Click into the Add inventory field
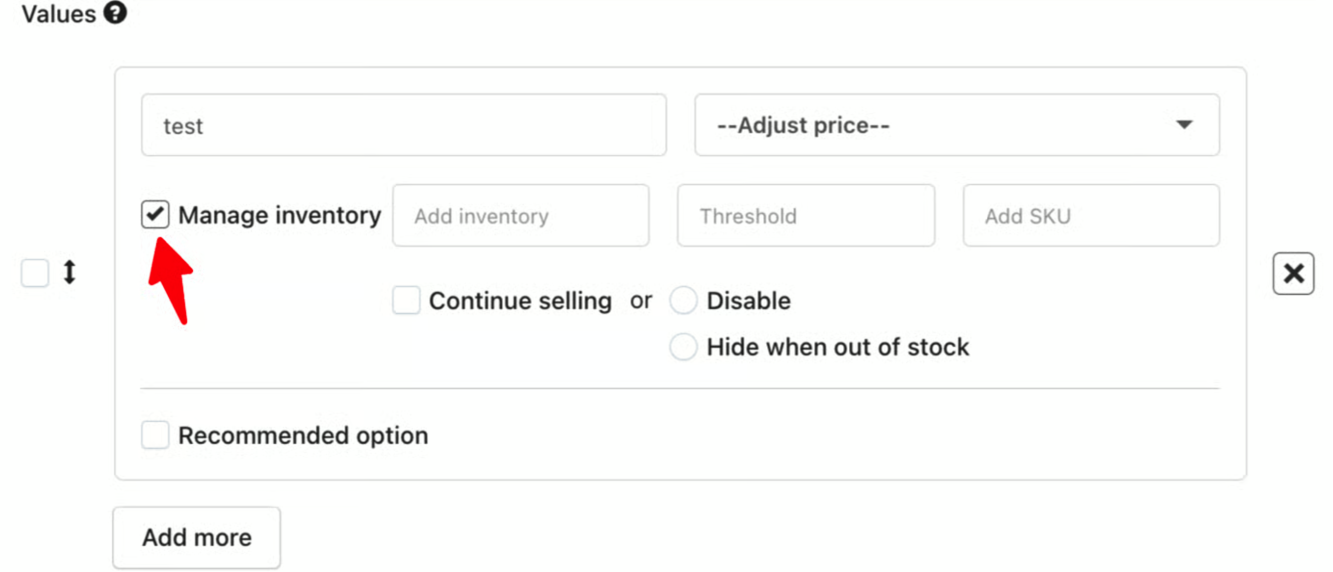 pyautogui.click(x=520, y=215)
